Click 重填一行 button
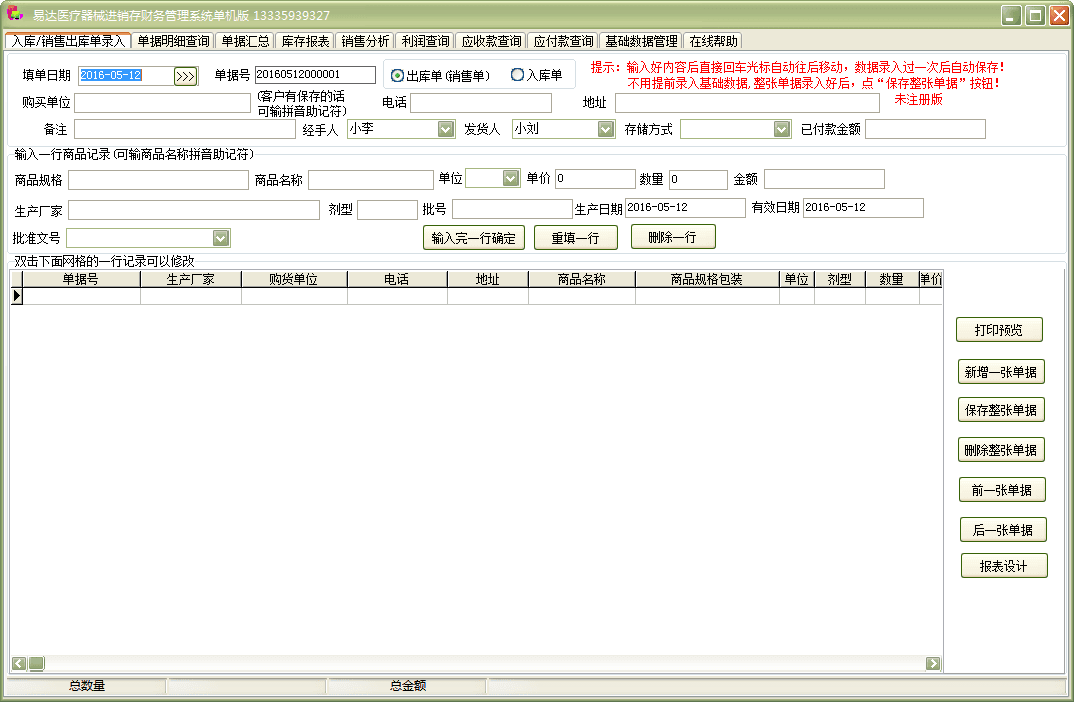This screenshot has width=1074, height=702. point(575,238)
